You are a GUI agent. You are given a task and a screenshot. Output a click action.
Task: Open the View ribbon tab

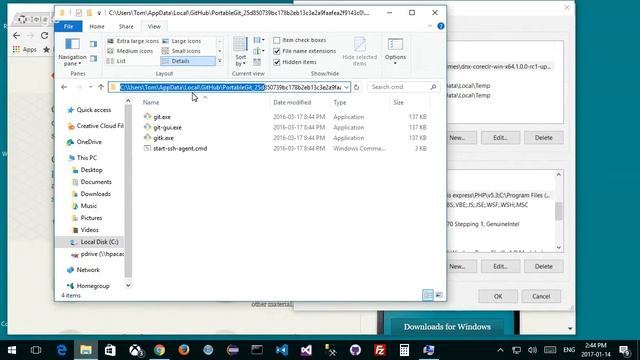[x=154, y=27]
